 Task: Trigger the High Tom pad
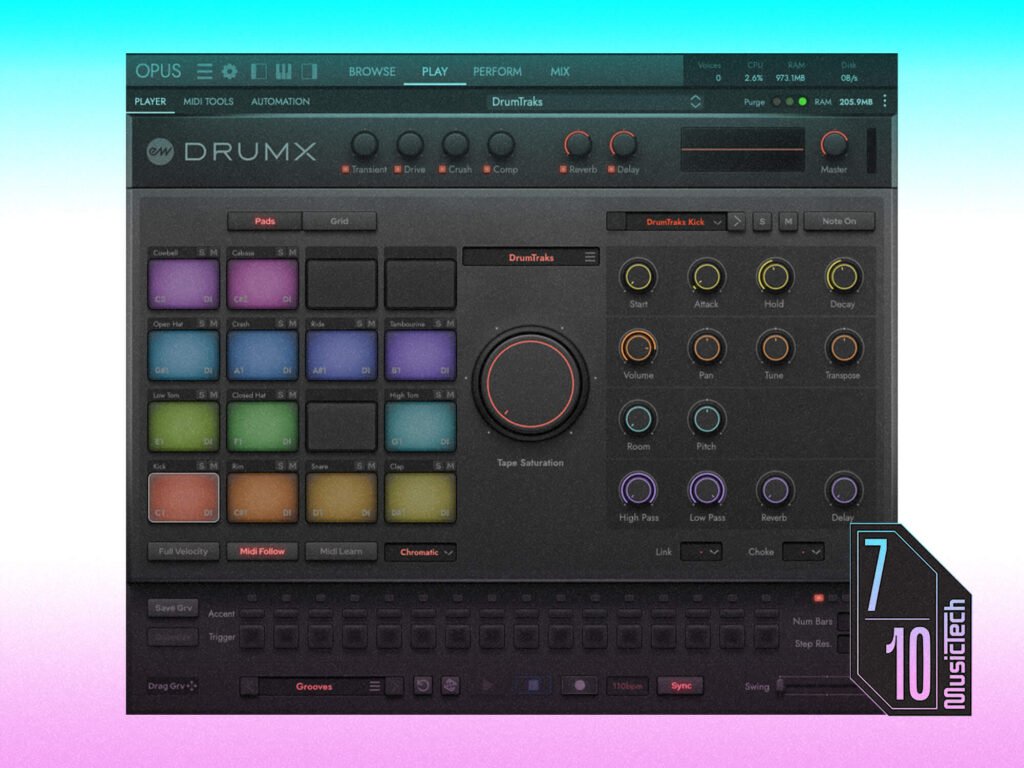click(420, 426)
